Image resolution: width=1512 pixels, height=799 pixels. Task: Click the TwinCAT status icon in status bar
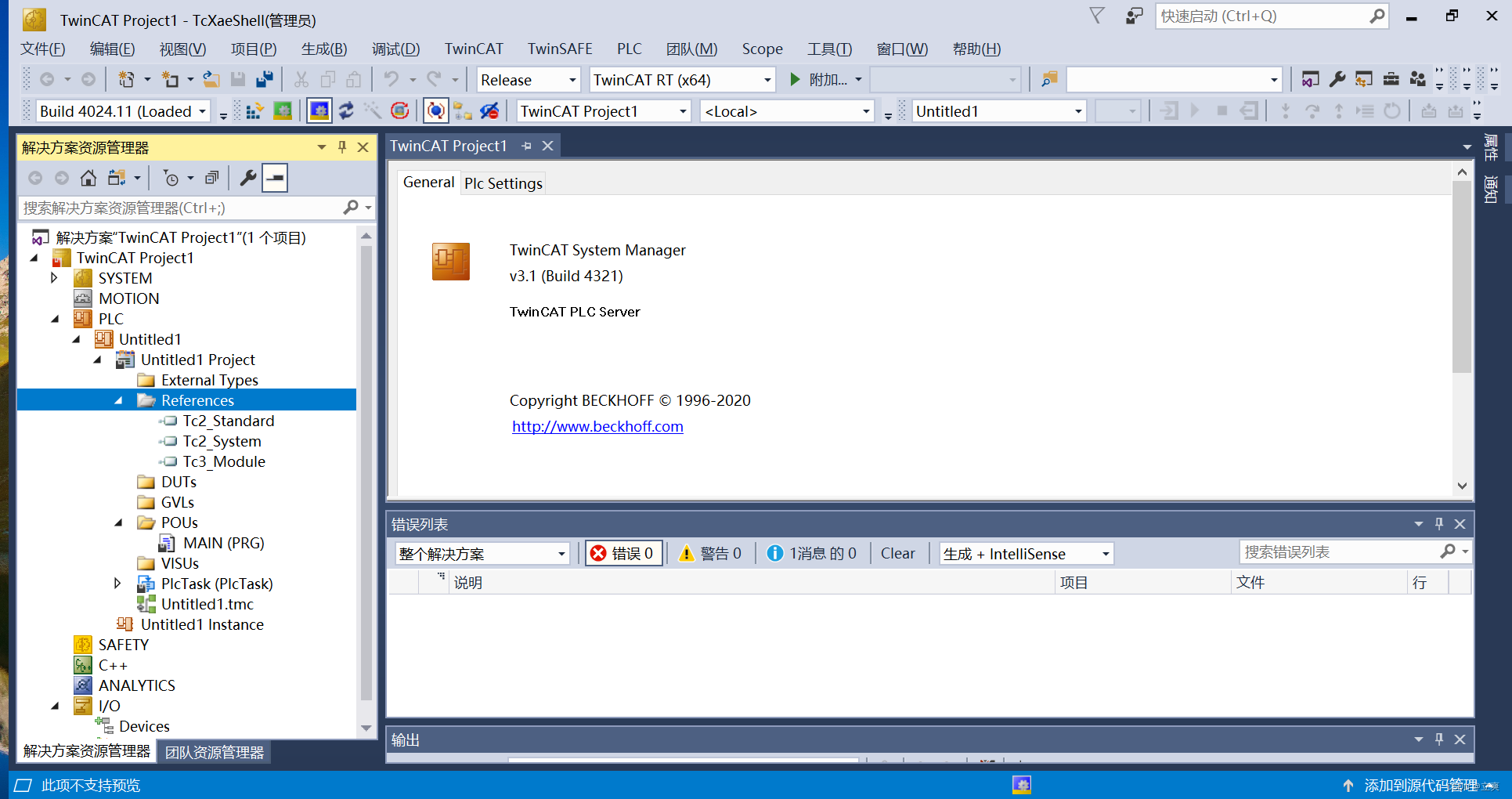[1021, 785]
